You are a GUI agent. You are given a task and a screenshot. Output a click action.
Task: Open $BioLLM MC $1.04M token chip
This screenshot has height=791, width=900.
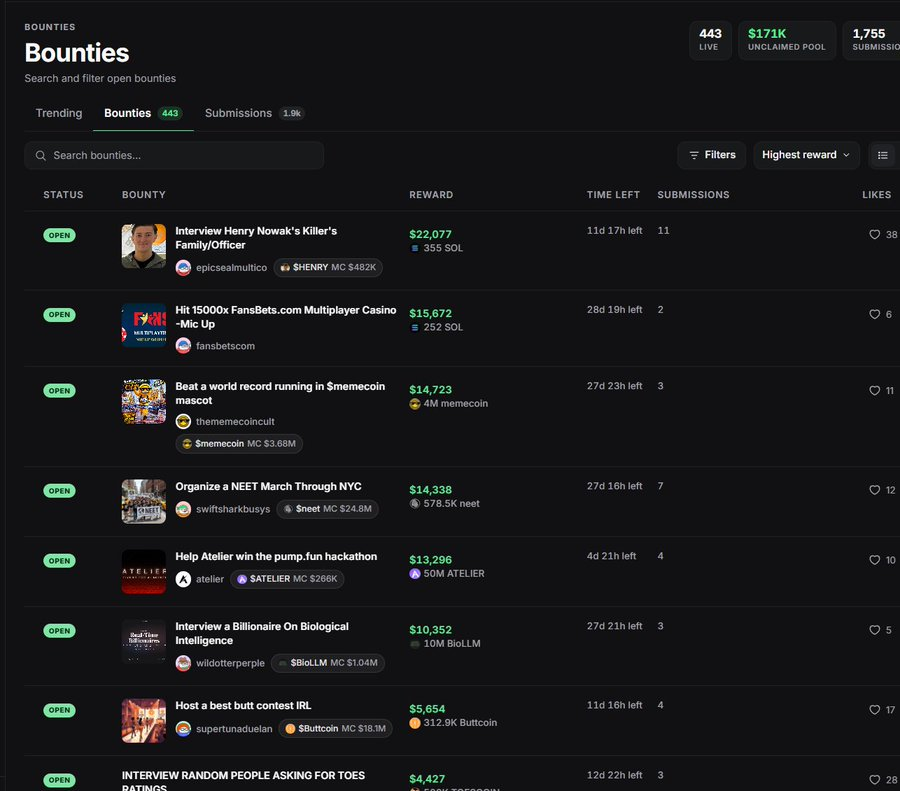coord(328,663)
